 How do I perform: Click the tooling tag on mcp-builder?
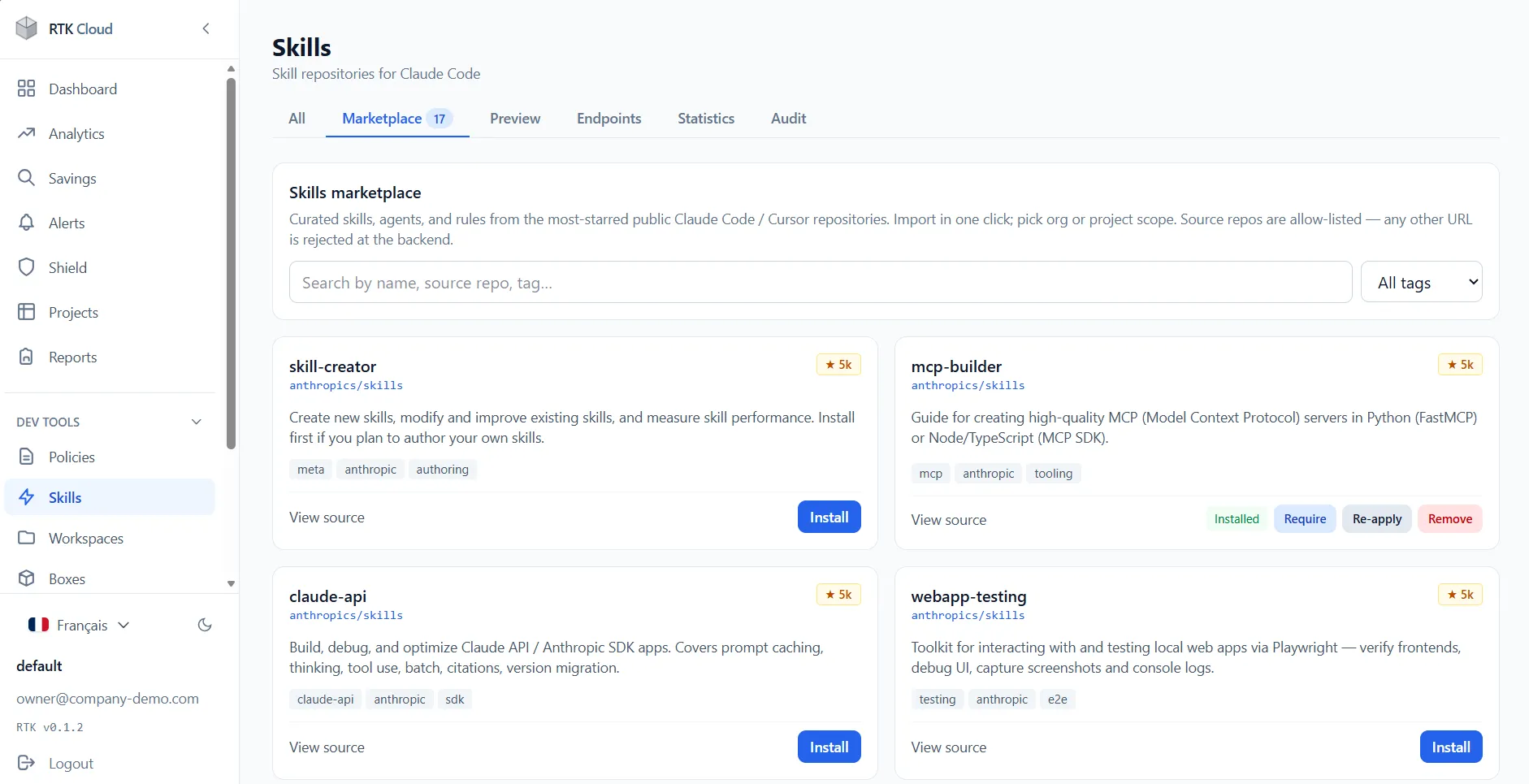pos(1053,474)
